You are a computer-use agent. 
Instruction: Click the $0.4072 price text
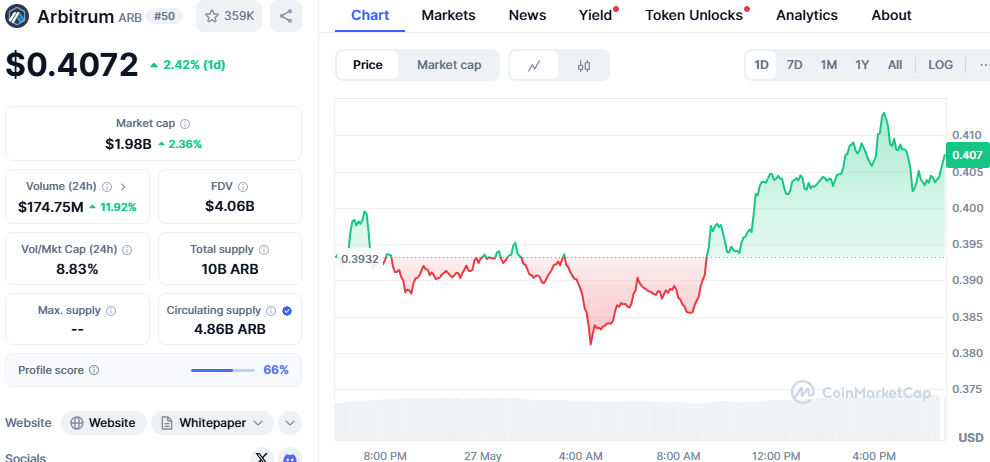(71, 64)
